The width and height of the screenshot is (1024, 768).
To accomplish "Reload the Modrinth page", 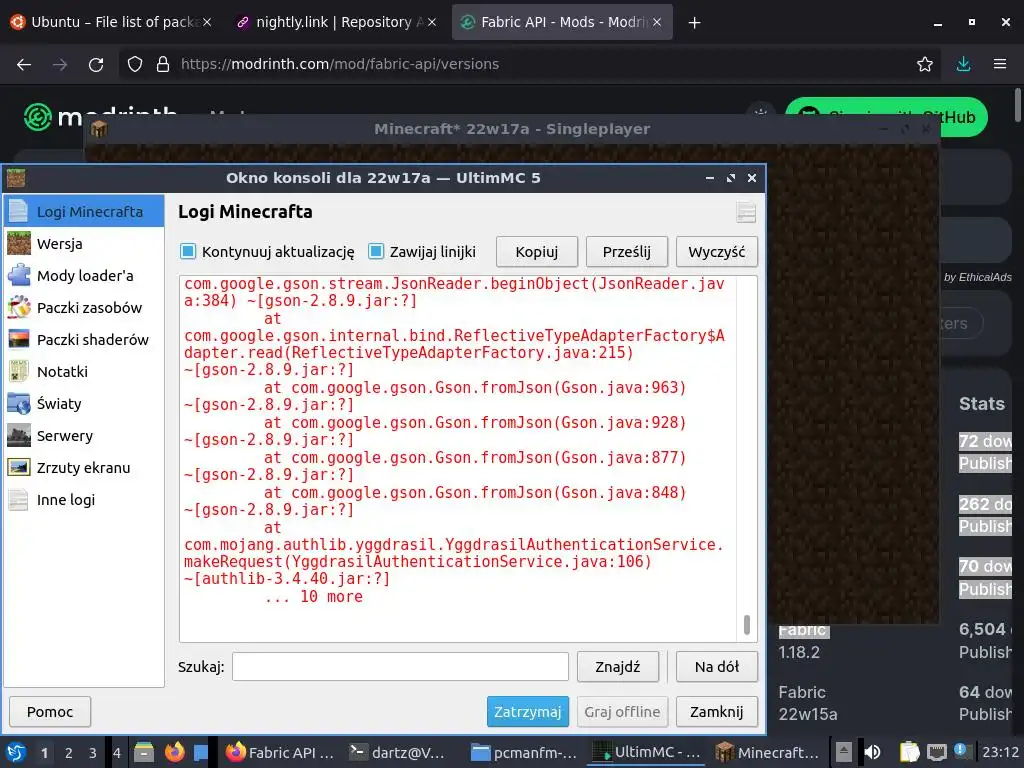I will (96, 64).
